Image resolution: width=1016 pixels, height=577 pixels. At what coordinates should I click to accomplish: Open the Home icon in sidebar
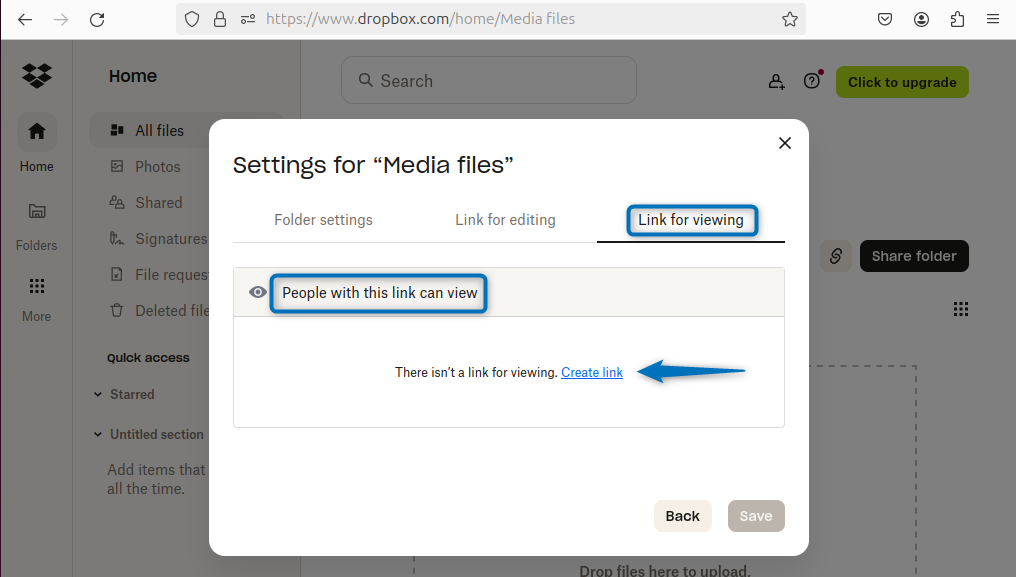(37, 132)
